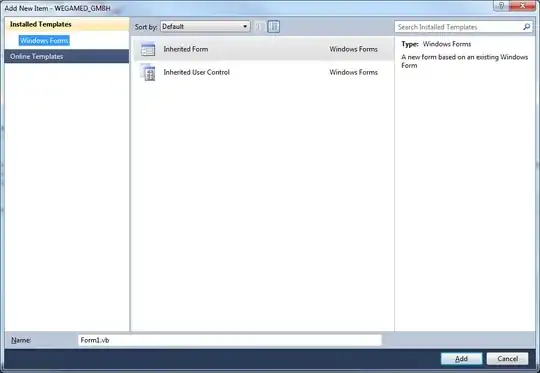The image size is (540, 373).
Task: Click the Type: Windows Forms description line
Action: tap(436, 44)
